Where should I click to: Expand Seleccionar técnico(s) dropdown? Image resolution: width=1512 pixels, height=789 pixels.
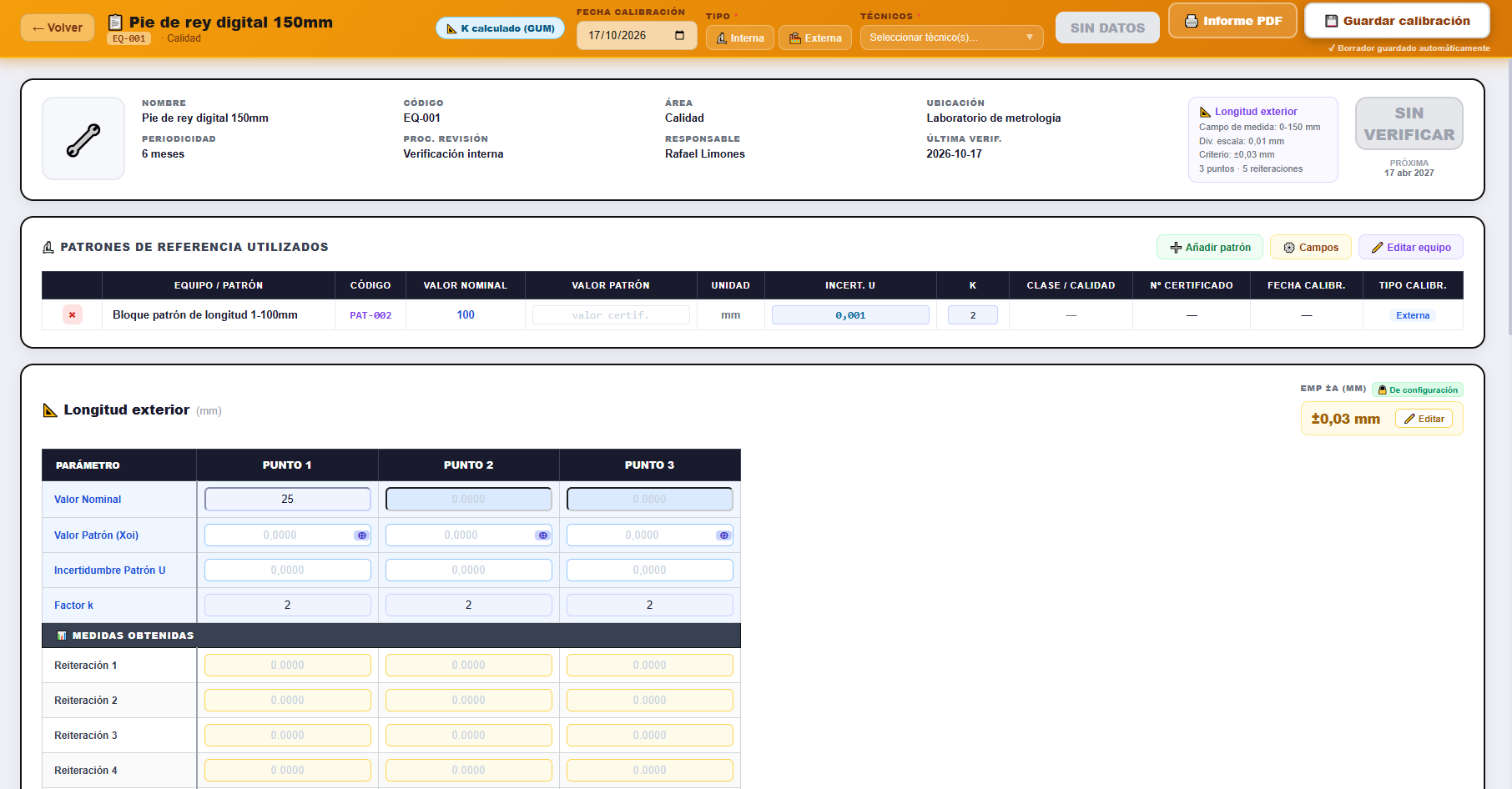[951, 38]
